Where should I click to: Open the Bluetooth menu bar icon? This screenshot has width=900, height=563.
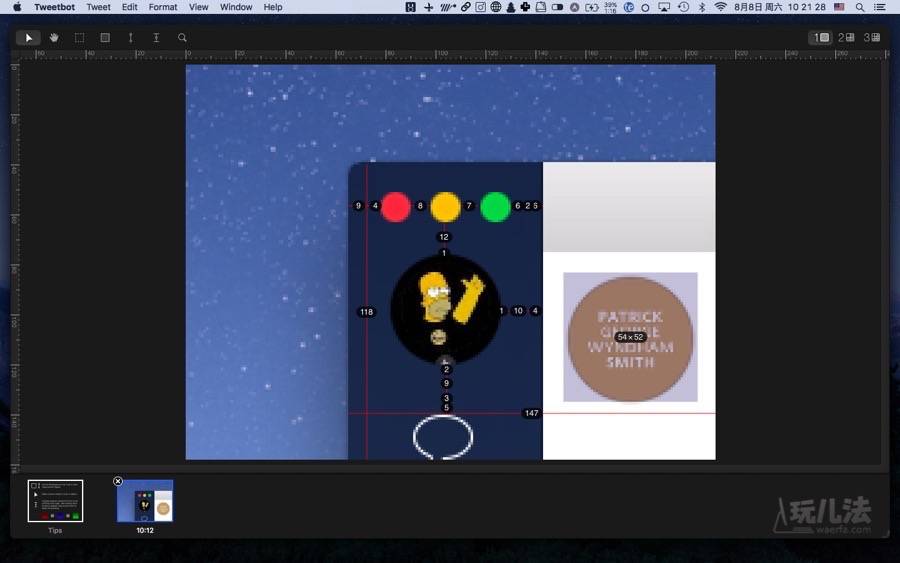click(x=701, y=7)
